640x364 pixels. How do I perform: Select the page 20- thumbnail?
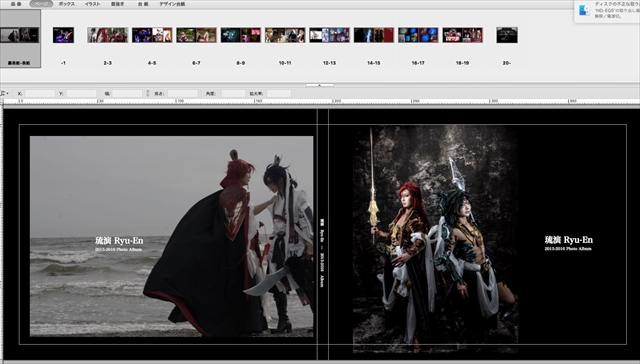pos(507,35)
